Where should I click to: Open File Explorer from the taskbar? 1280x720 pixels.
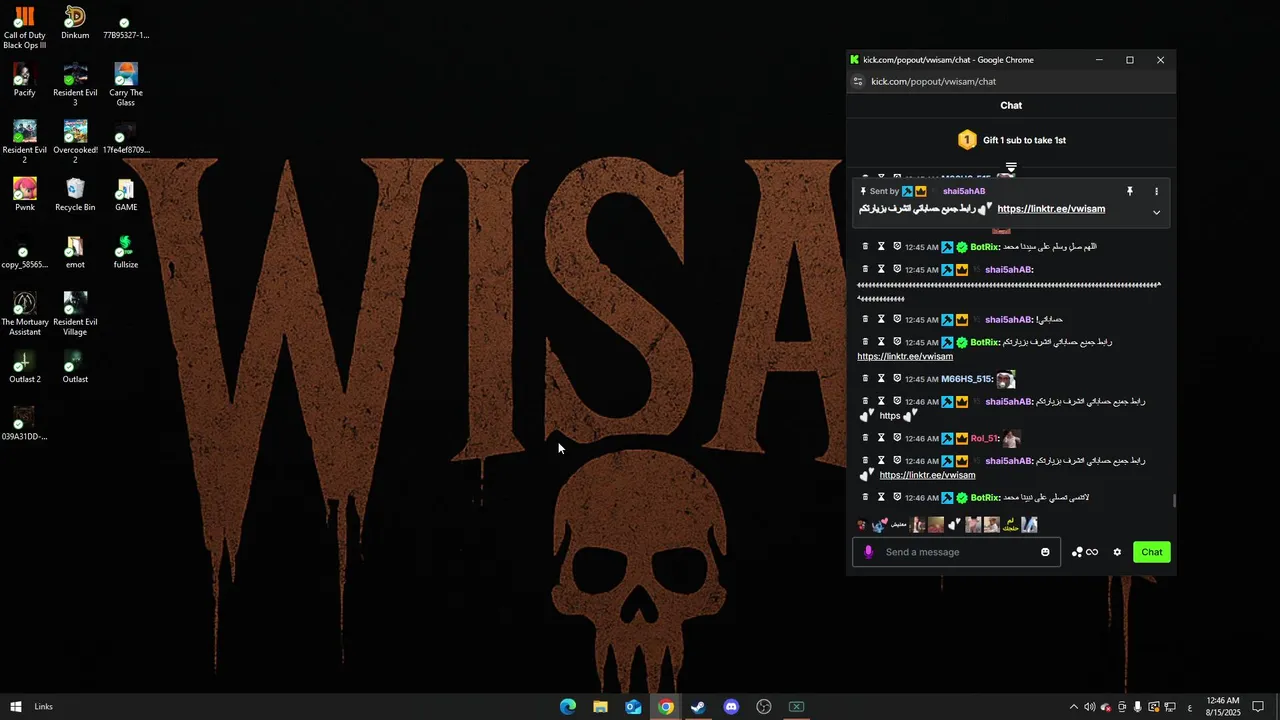click(x=600, y=707)
